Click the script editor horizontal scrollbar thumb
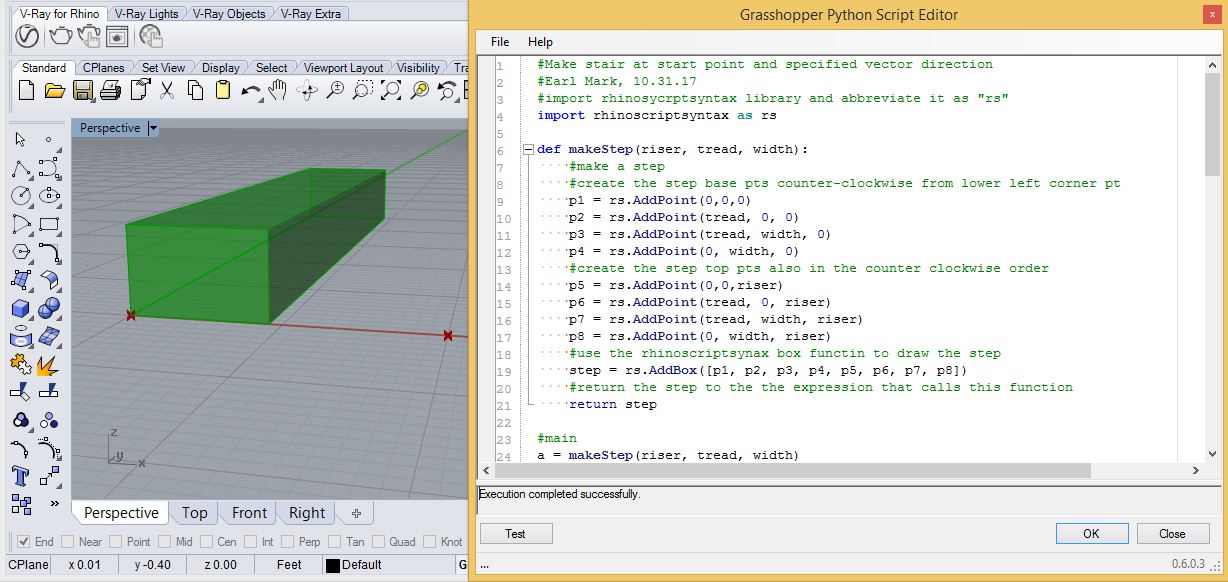This screenshot has height=582, width=1228. pos(794,471)
